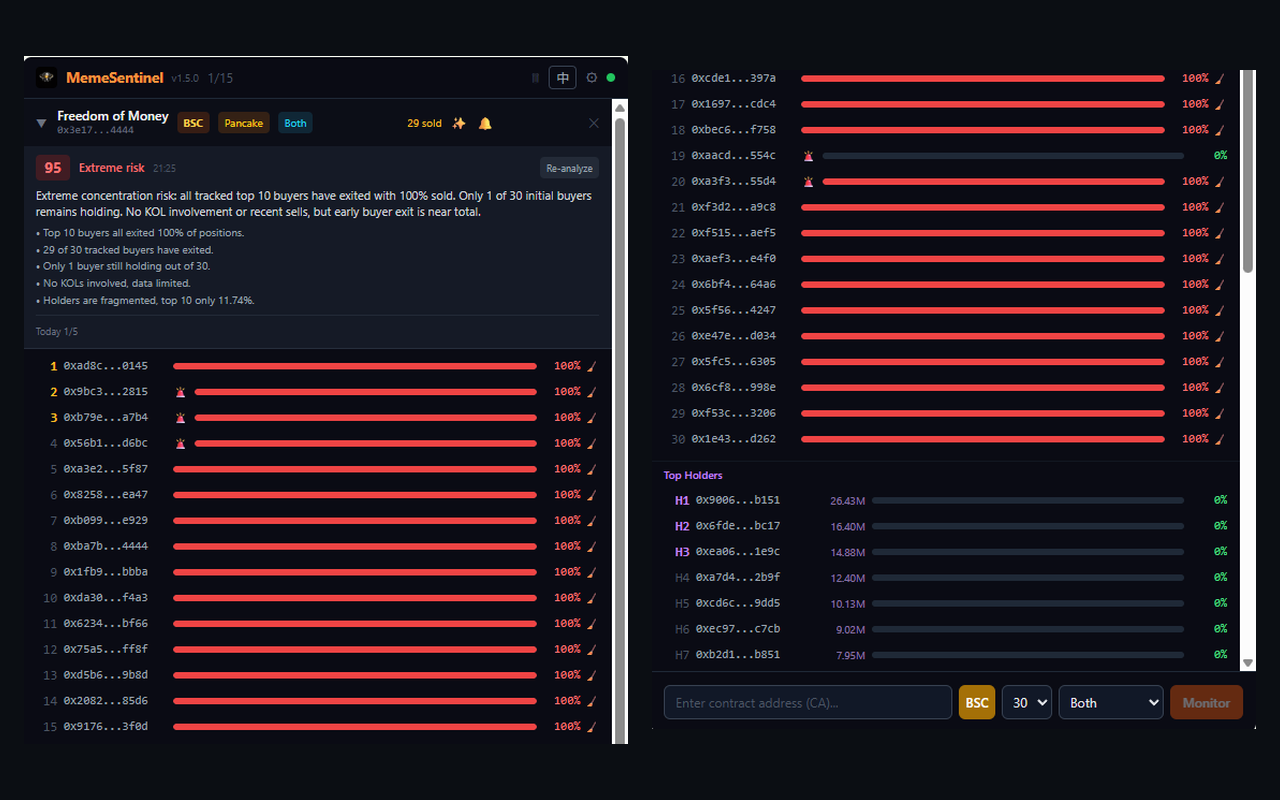The width and height of the screenshot is (1280, 800).
Task: Click the siren icon on 0xa3f3...55d4
Action: [x=808, y=182]
